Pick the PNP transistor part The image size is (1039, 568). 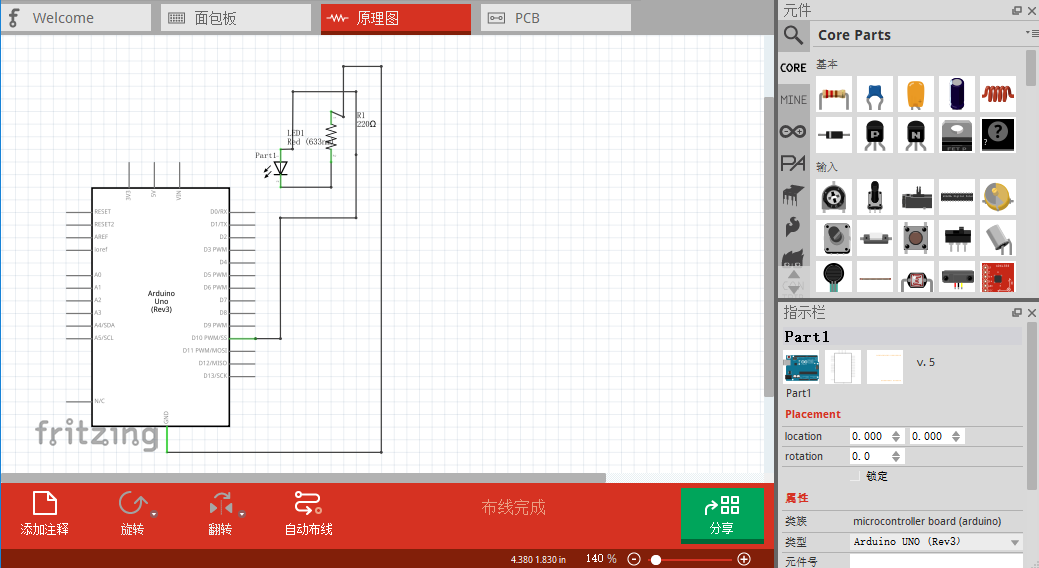(x=875, y=135)
